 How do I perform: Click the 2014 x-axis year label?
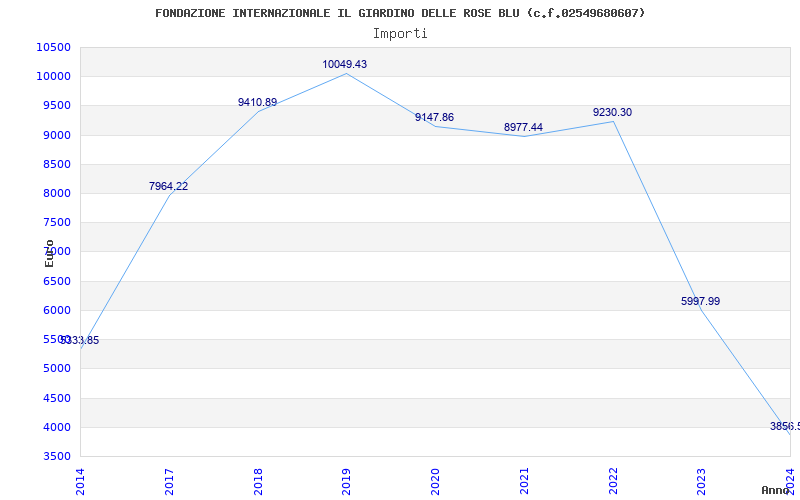[x=80, y=481]
